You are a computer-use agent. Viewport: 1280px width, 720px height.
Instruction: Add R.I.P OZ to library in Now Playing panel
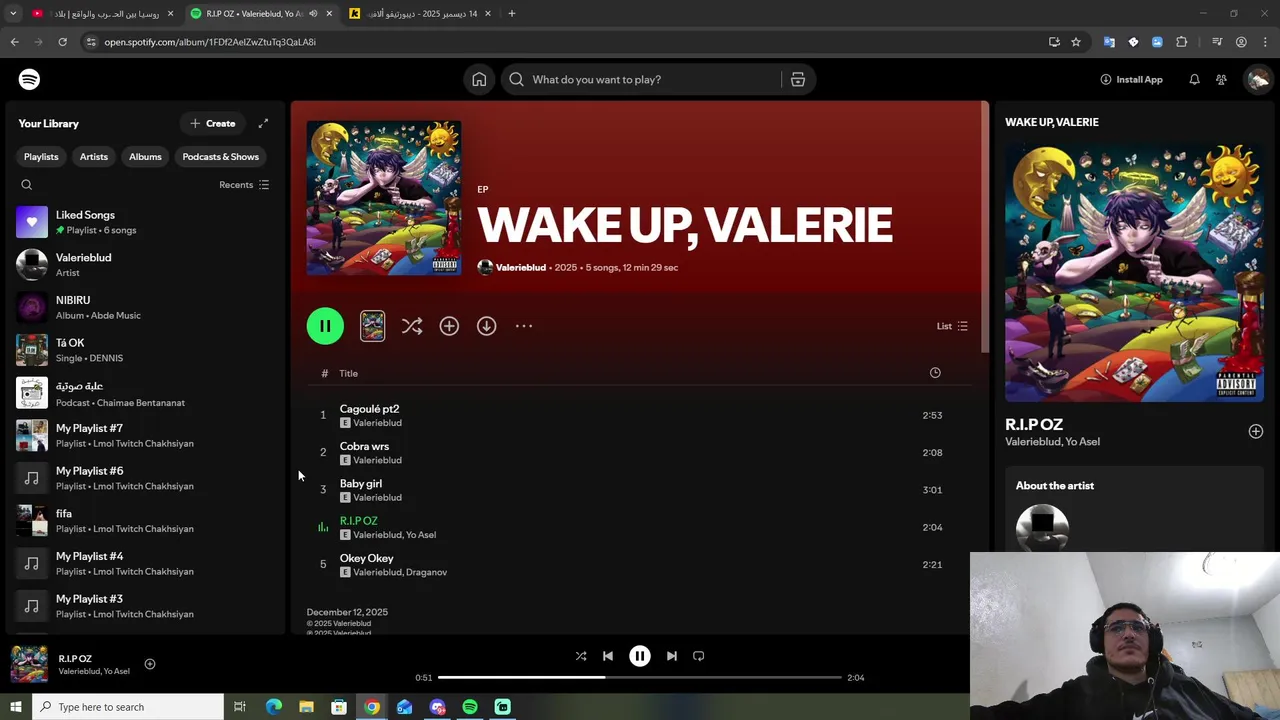[1256, 431]
